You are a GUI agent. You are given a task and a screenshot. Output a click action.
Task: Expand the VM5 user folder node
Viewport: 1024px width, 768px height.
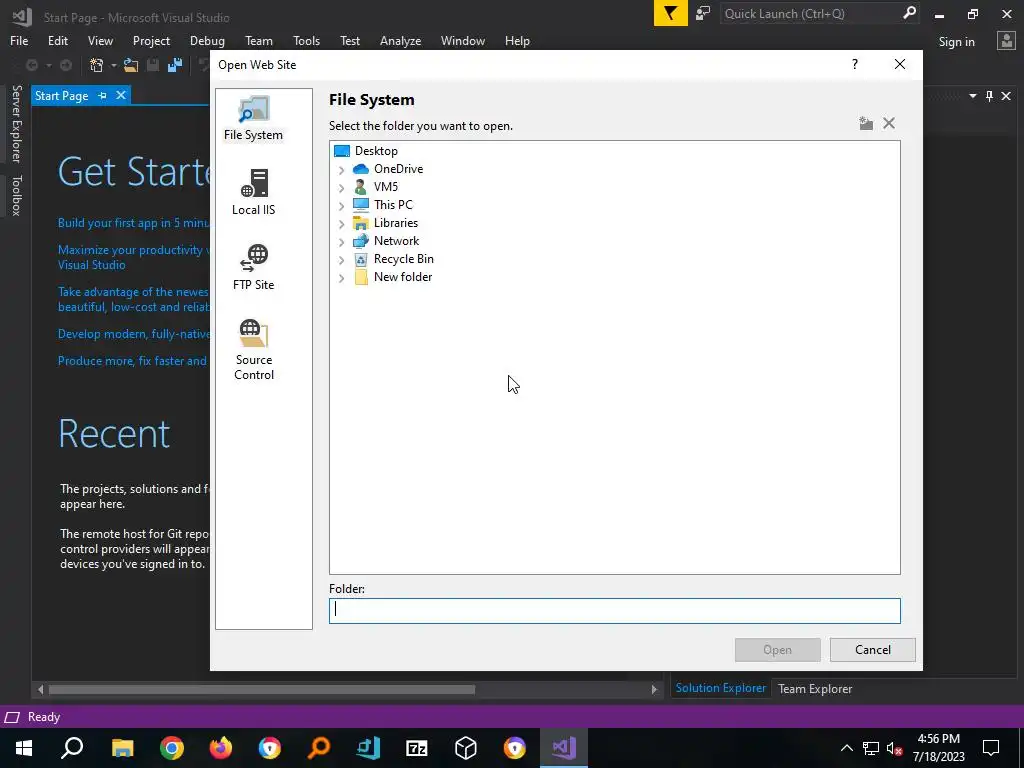click(x=341, y=187)
